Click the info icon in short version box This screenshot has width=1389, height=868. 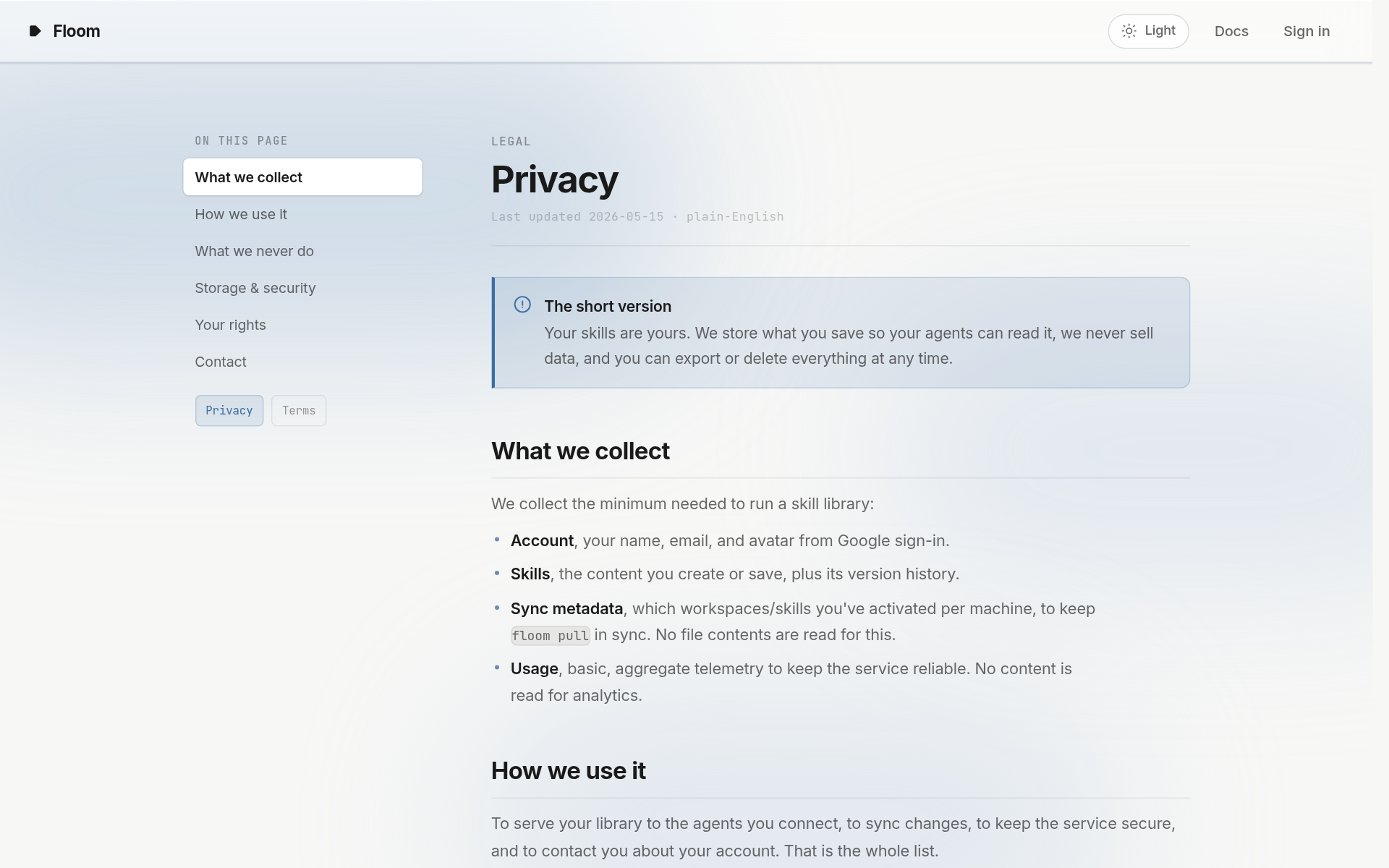pos(522,305)
